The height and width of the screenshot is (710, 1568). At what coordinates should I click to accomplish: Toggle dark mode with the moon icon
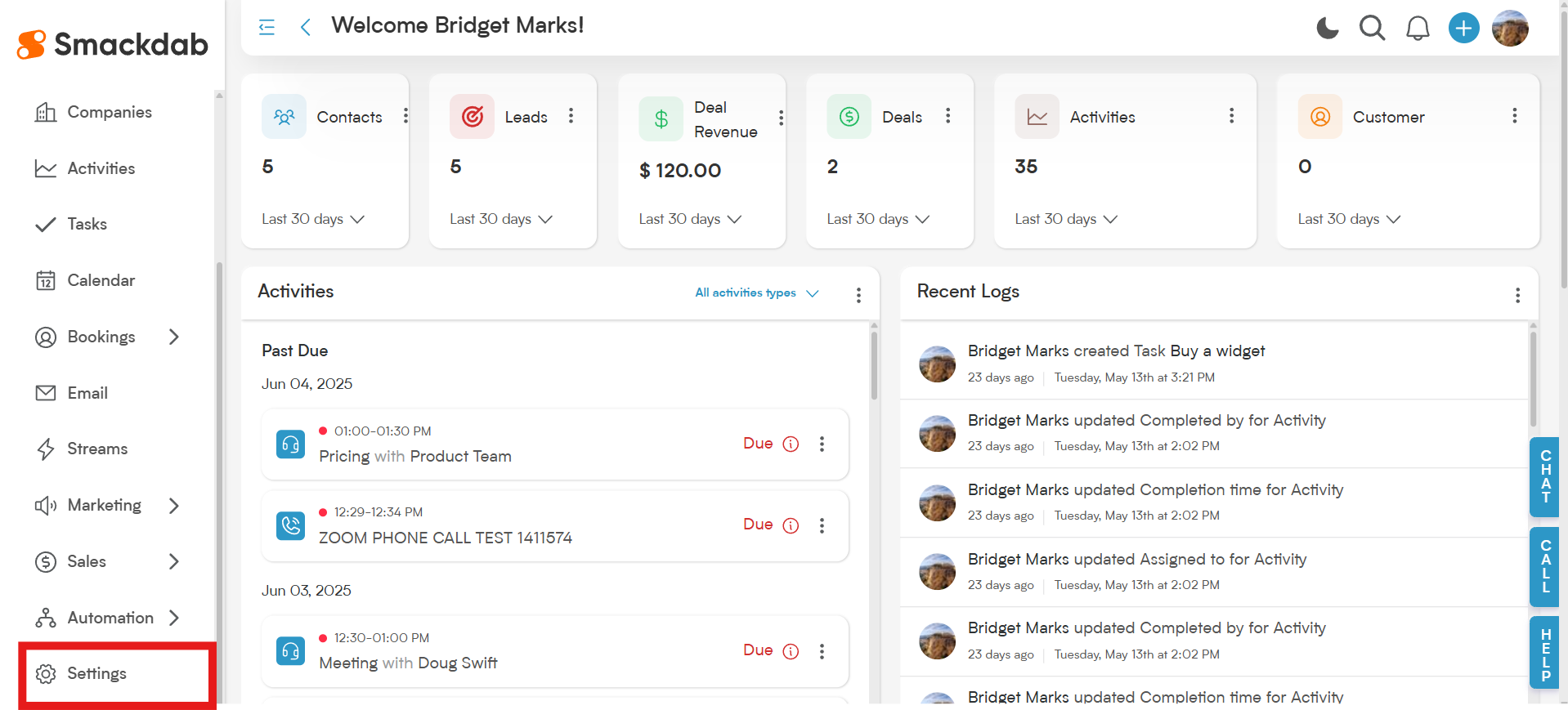1328,29
